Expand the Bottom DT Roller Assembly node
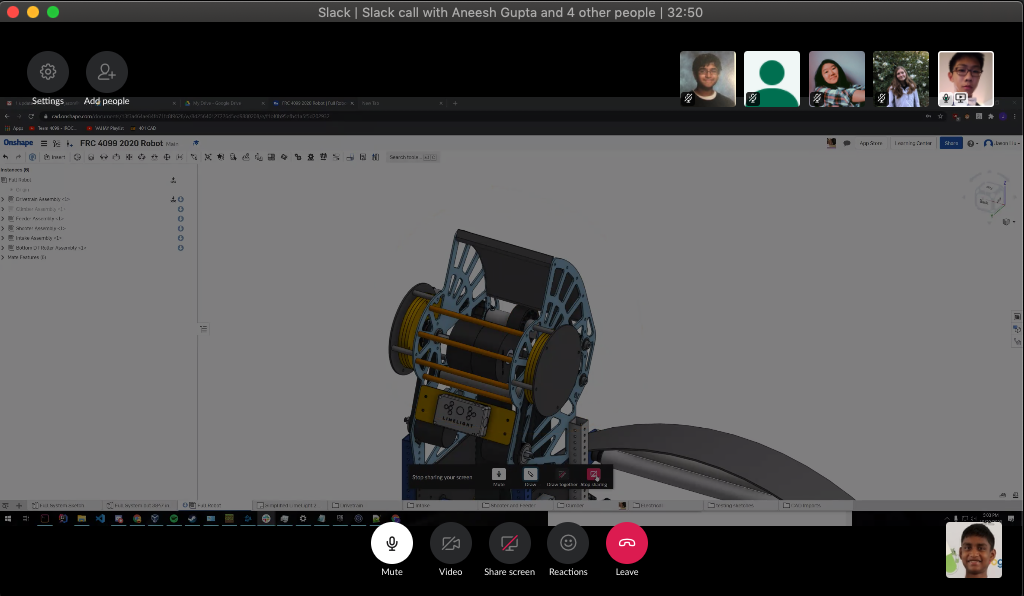Screen dimensions: 1024x596 [3, 248]
